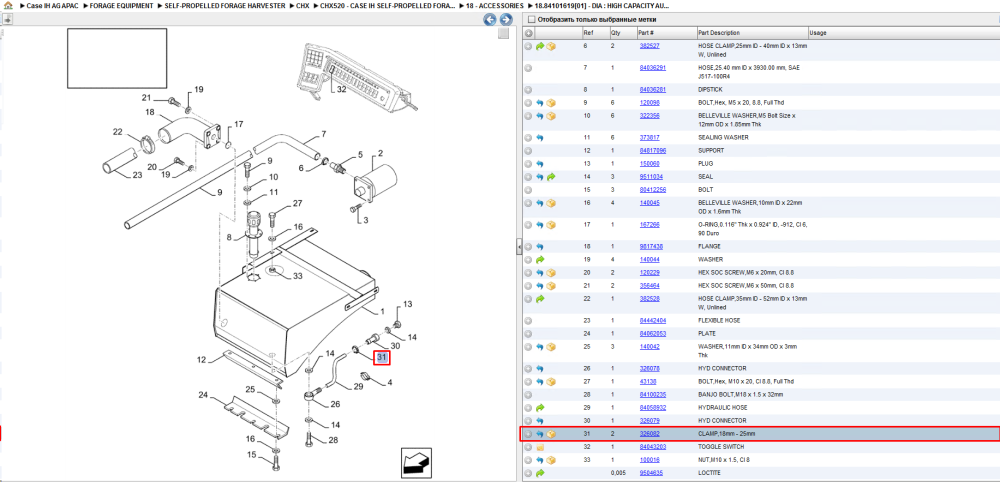Click the green arrow icon for HYDRAULIC HOSE
This screenshot has height=482, width=1000.
[540, 407]
